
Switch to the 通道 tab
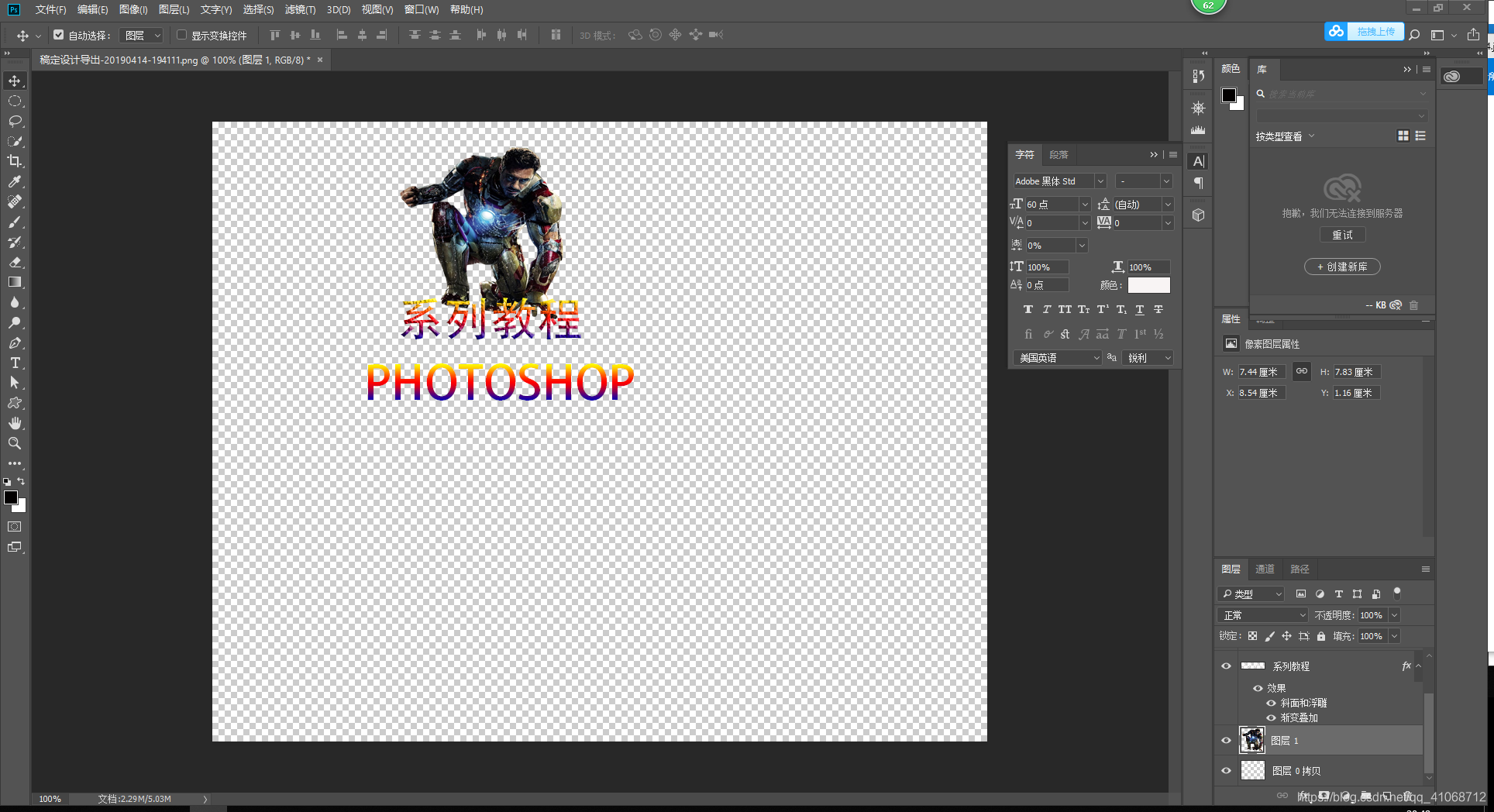[x=1265, y=569]
